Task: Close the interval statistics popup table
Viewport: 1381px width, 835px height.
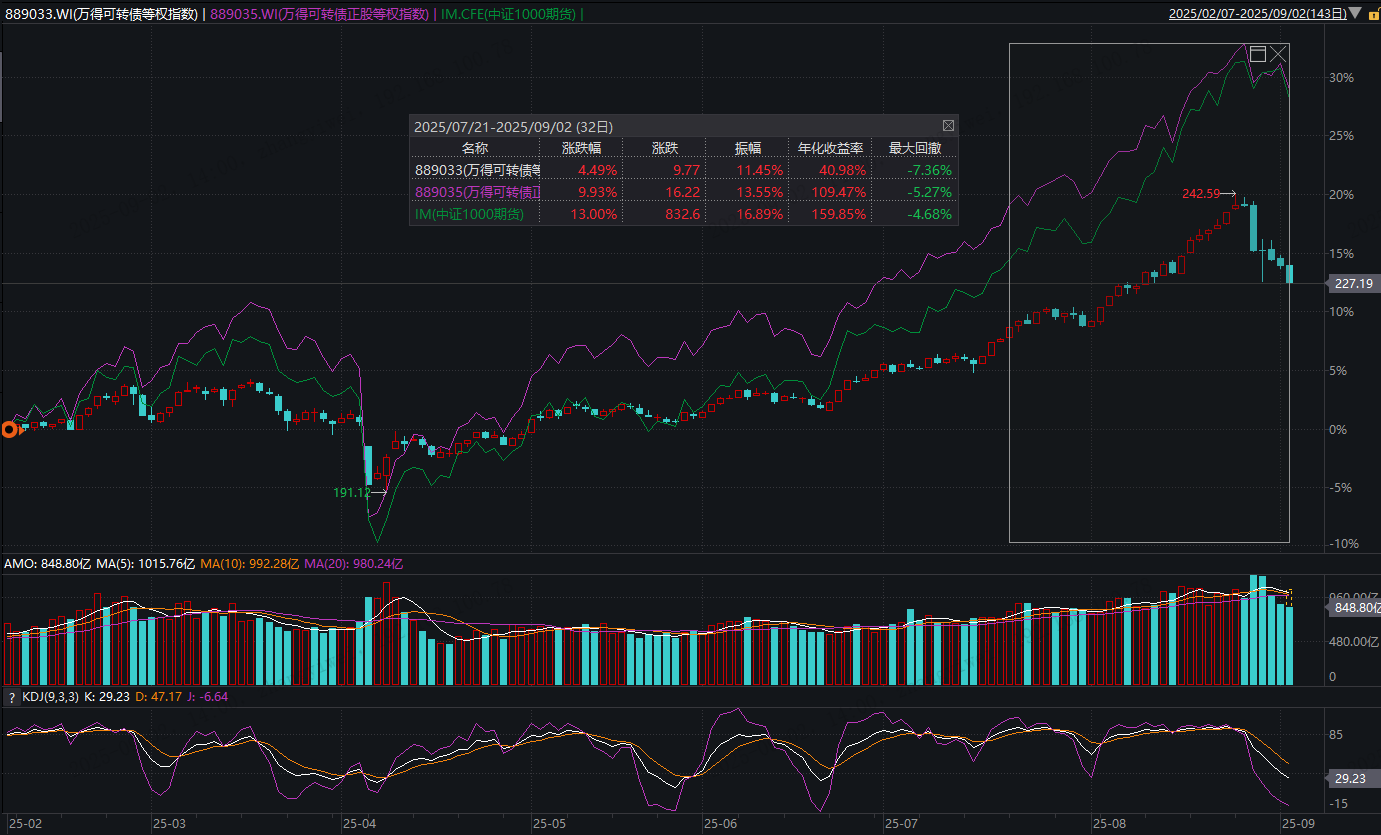Action: coord(948,126)
